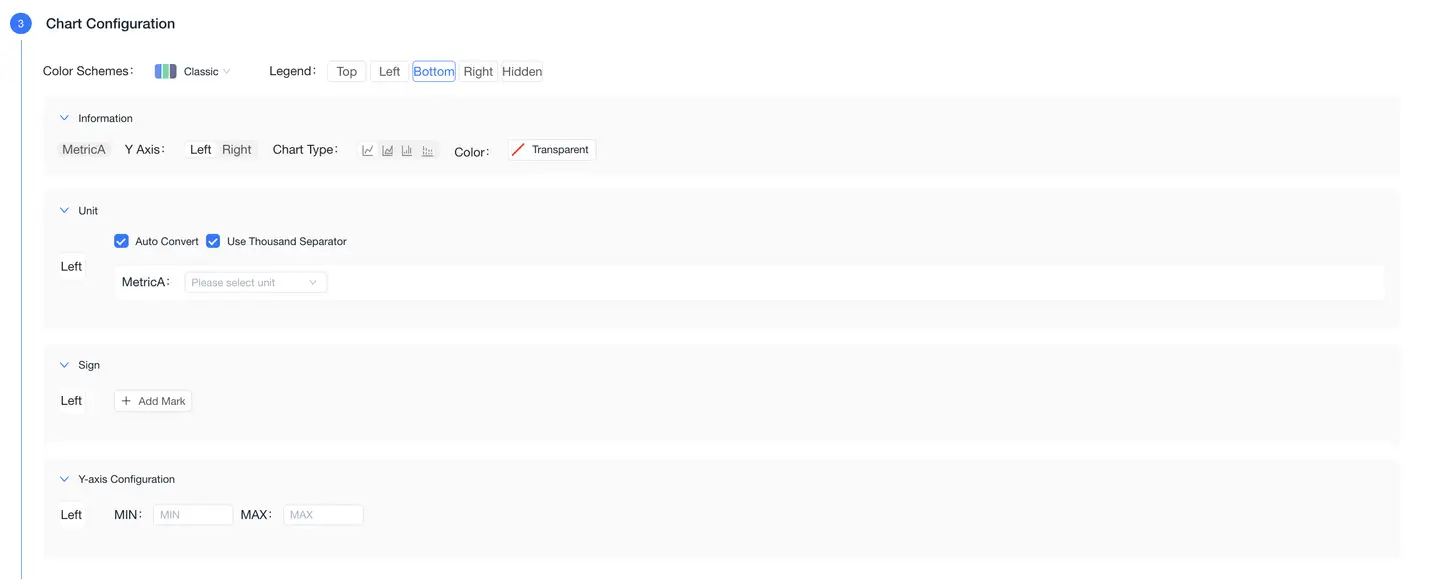Image resolution: width=1440 pixels, height=587 pixels.
Task: Click the Classic color scheme palette icon
Action: [x=165, y=72]
